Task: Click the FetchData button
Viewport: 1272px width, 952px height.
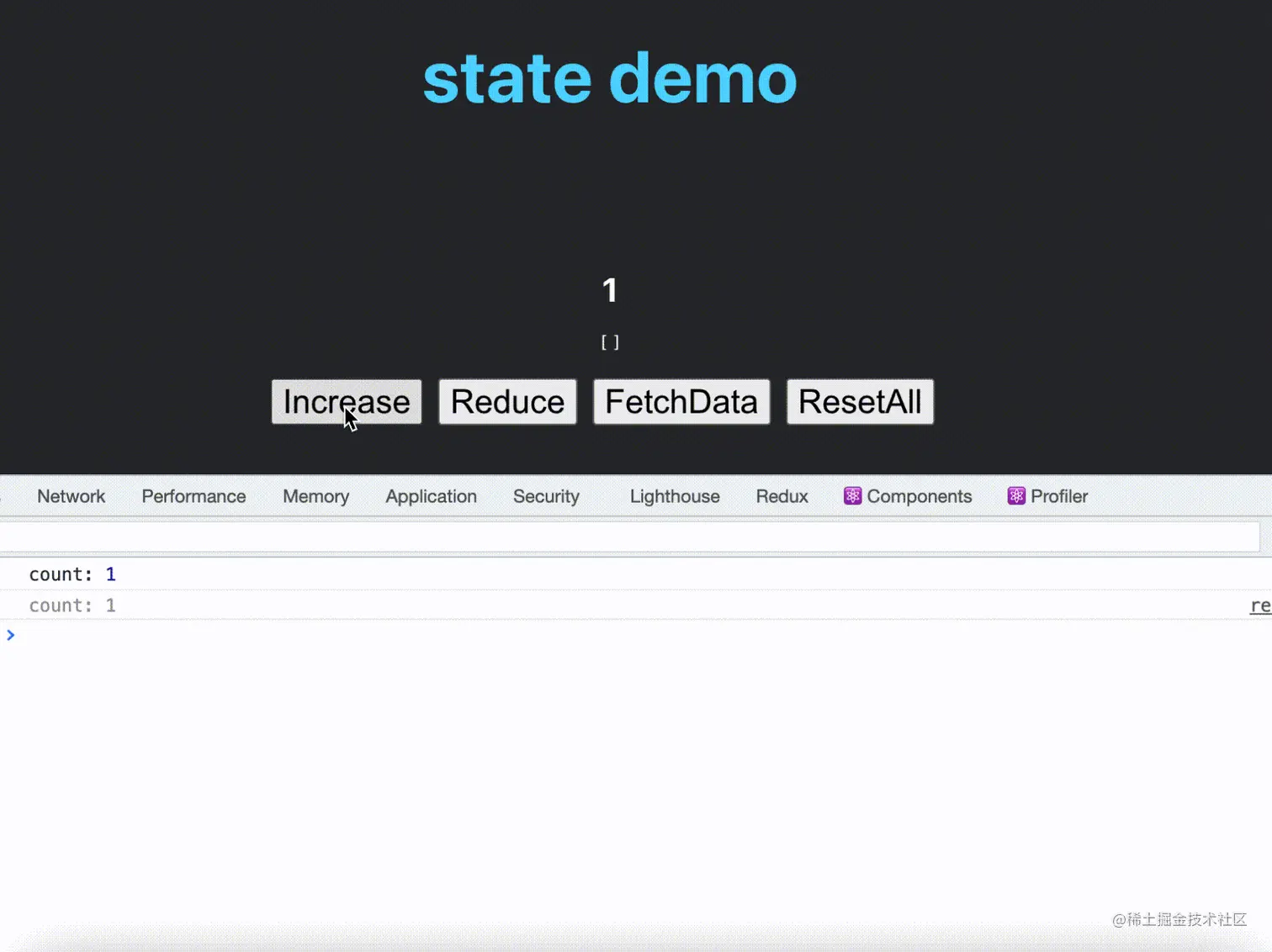Action: 681,402
